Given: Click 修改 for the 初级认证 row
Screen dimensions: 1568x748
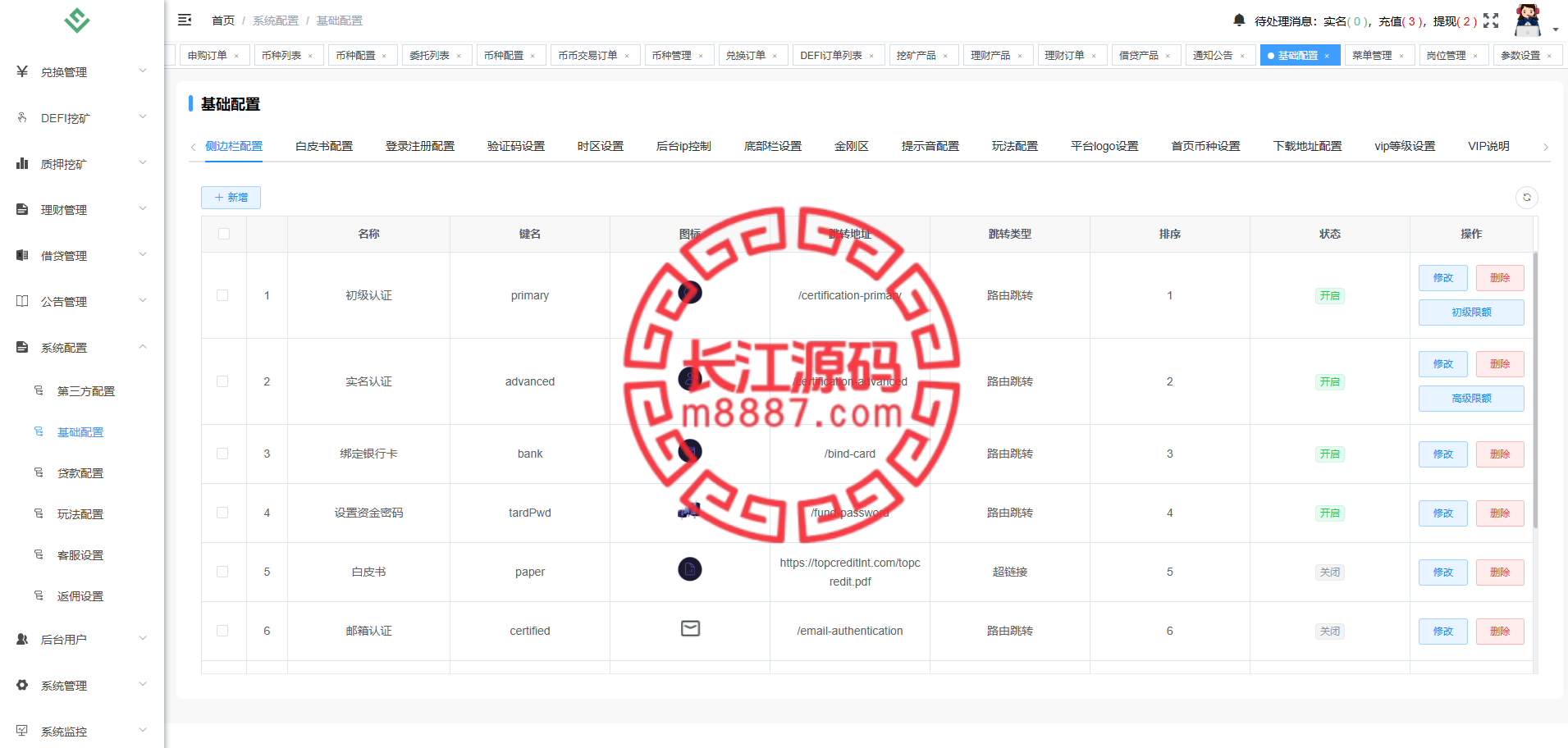Looking at the screenshot, I should click(x=1443, y=278).
